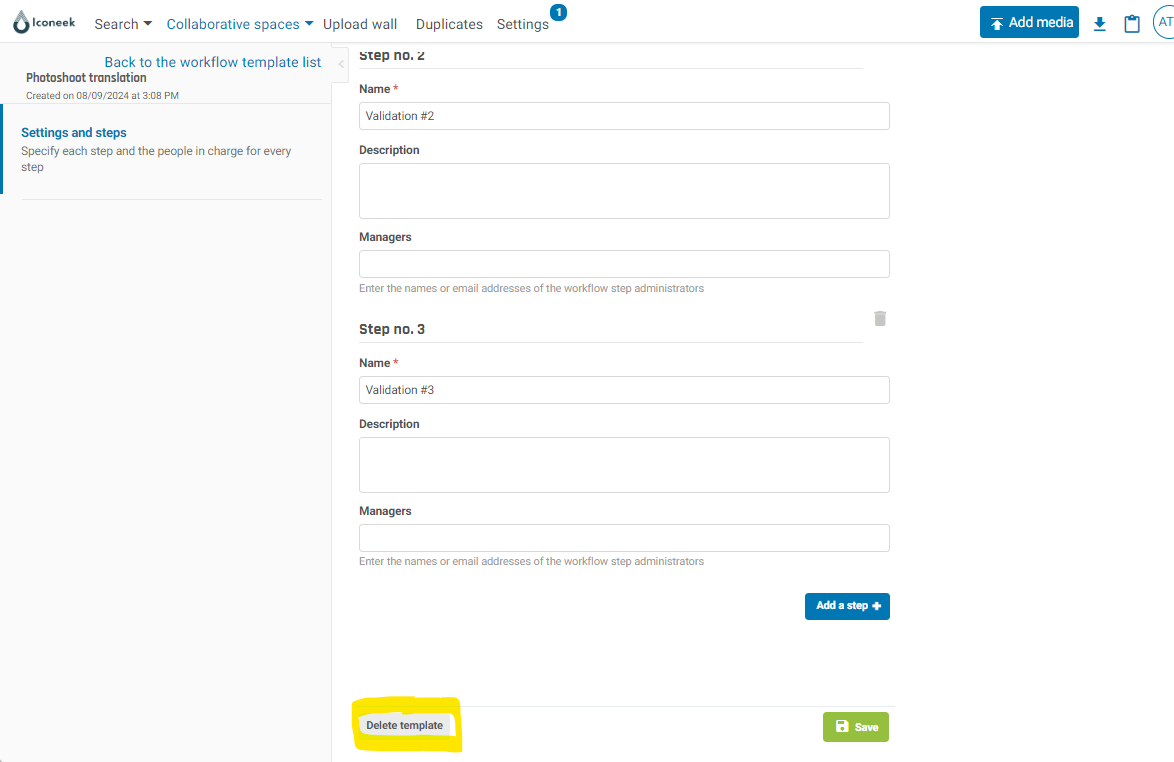Focus the Step 3 Managers field

[624, 538]
